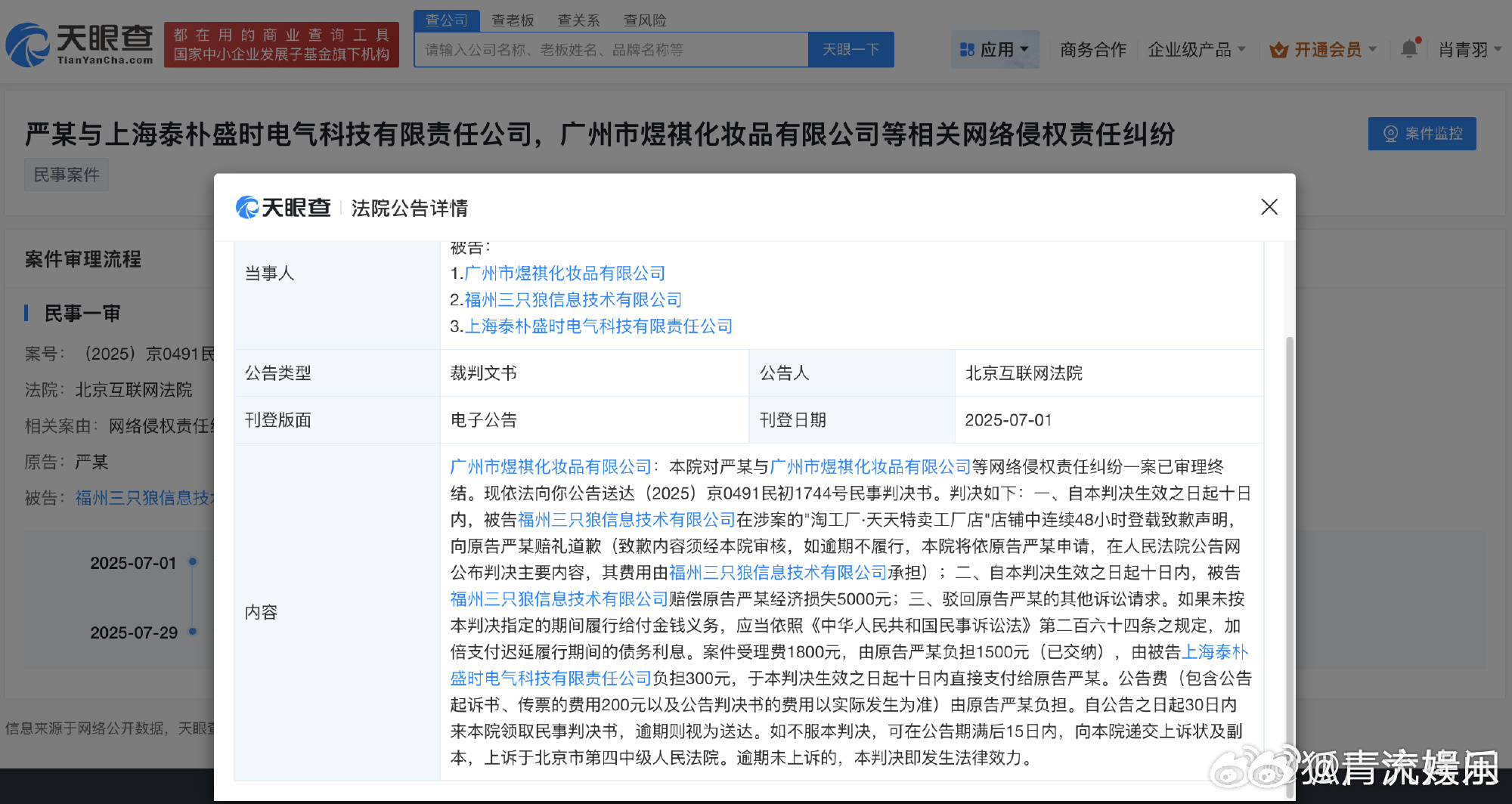Viewport: 1512px width, 804px height.
Task: Click the 法院公告详情 dialog title
Action: [410, 208]
